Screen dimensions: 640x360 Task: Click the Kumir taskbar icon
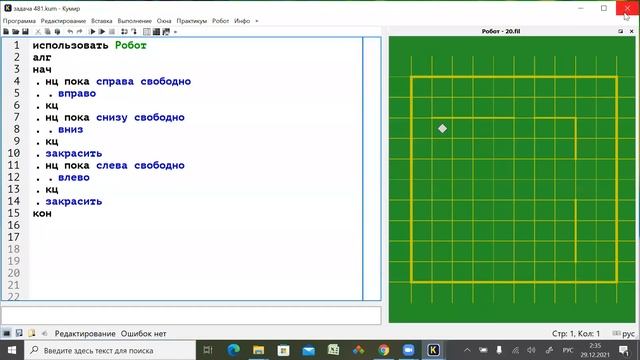pos(433,350)
